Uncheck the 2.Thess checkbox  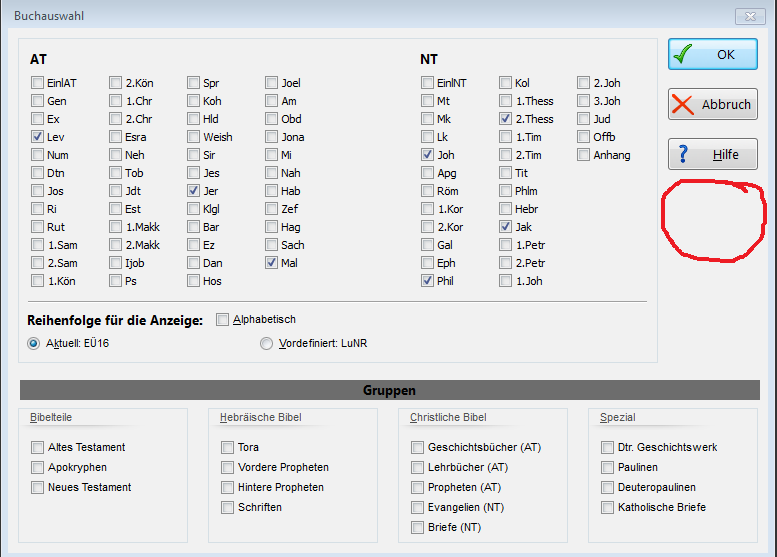(505, 119)
